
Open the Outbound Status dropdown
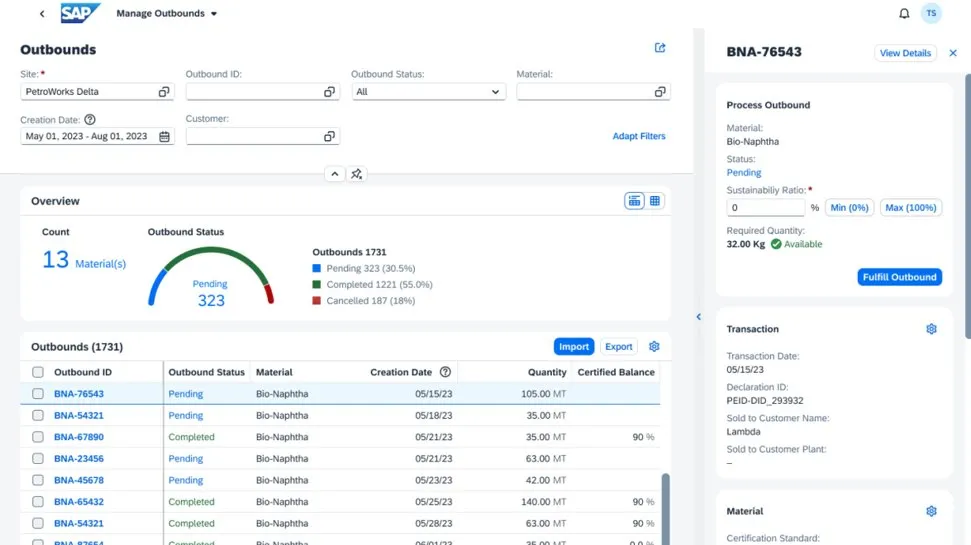[x=427, y=92]
